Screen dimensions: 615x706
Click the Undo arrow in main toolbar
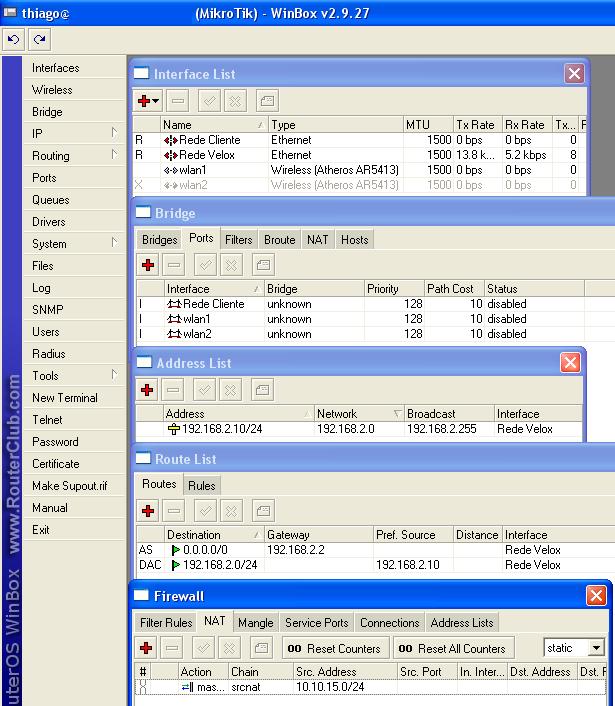(x=14, y=40)
